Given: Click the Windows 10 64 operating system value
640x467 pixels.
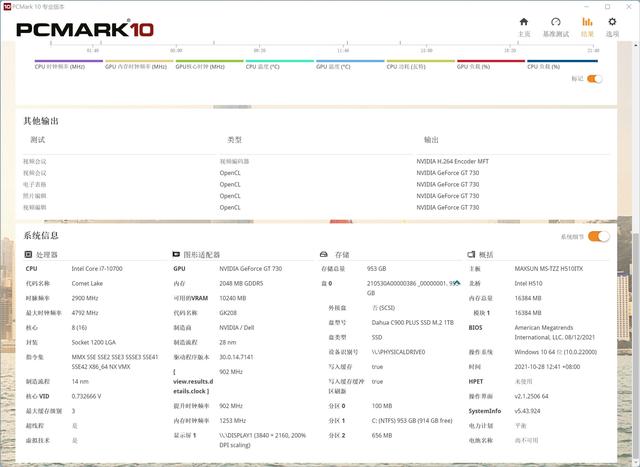Looking at the screenshot, I should (x=556, y=352).
